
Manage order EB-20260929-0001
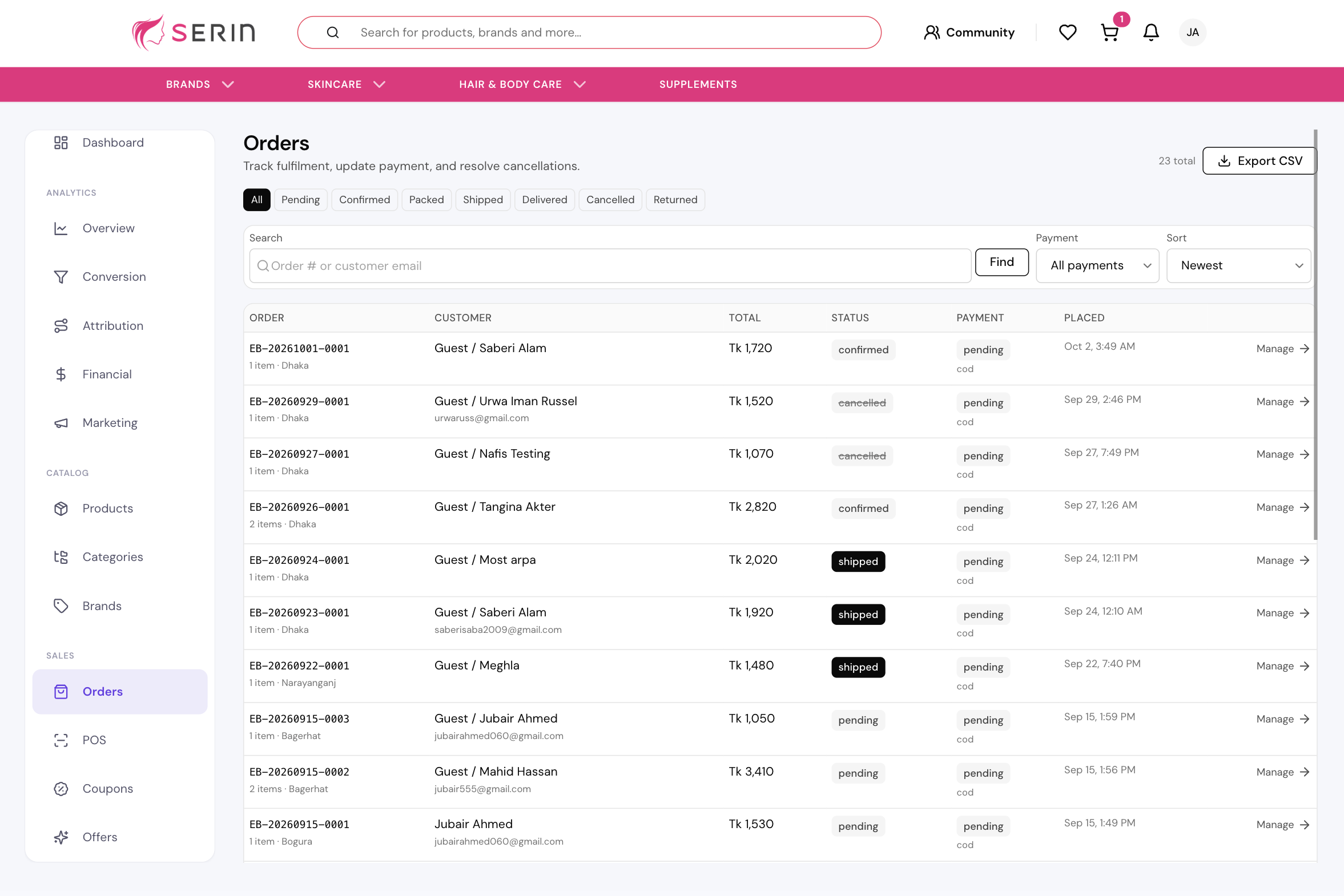tap(1282, 402)
